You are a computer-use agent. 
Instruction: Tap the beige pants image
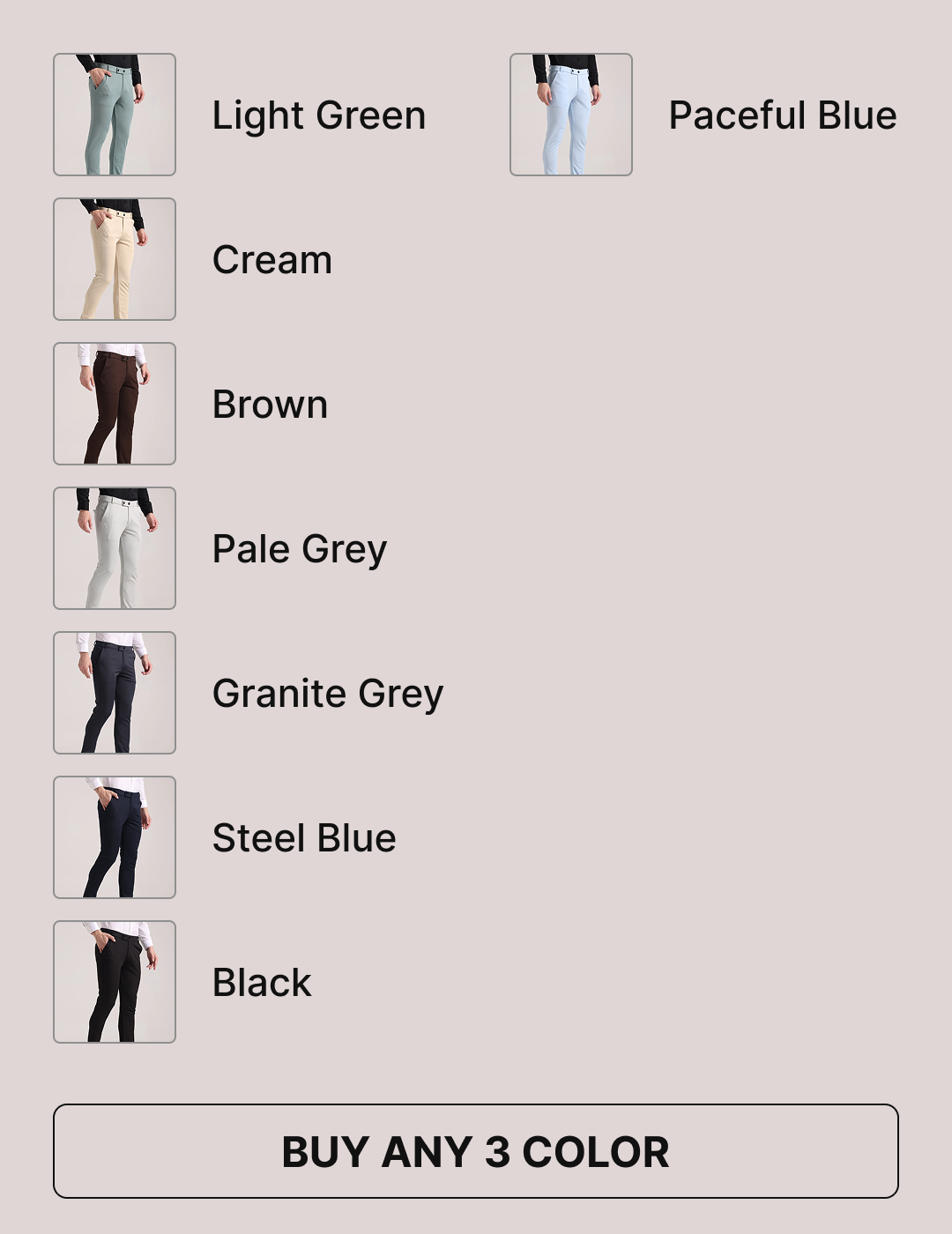tap(115, 259)
